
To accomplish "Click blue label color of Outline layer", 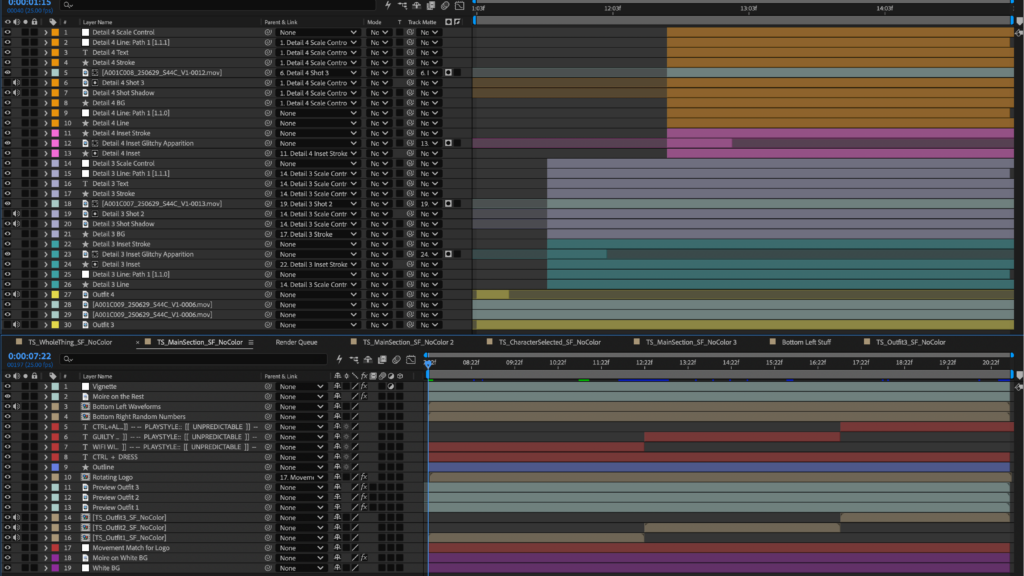I will 56,467.
